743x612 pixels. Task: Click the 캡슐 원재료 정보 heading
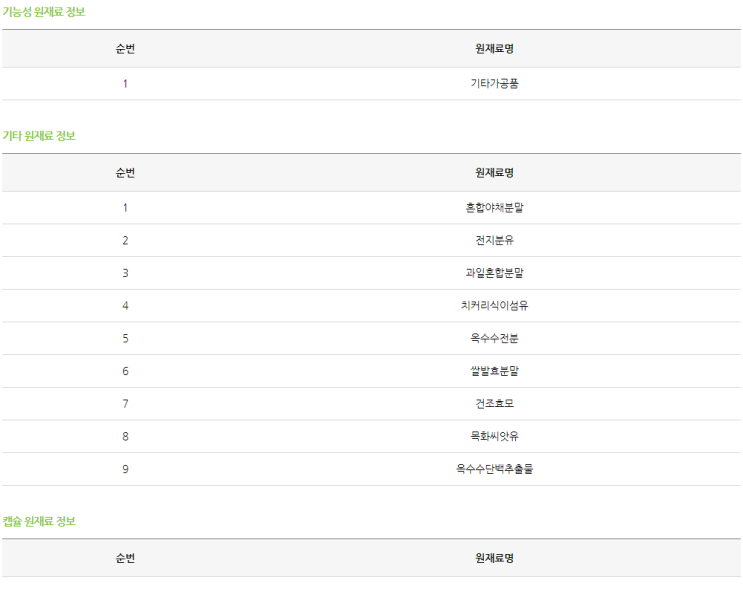[39, 522]
